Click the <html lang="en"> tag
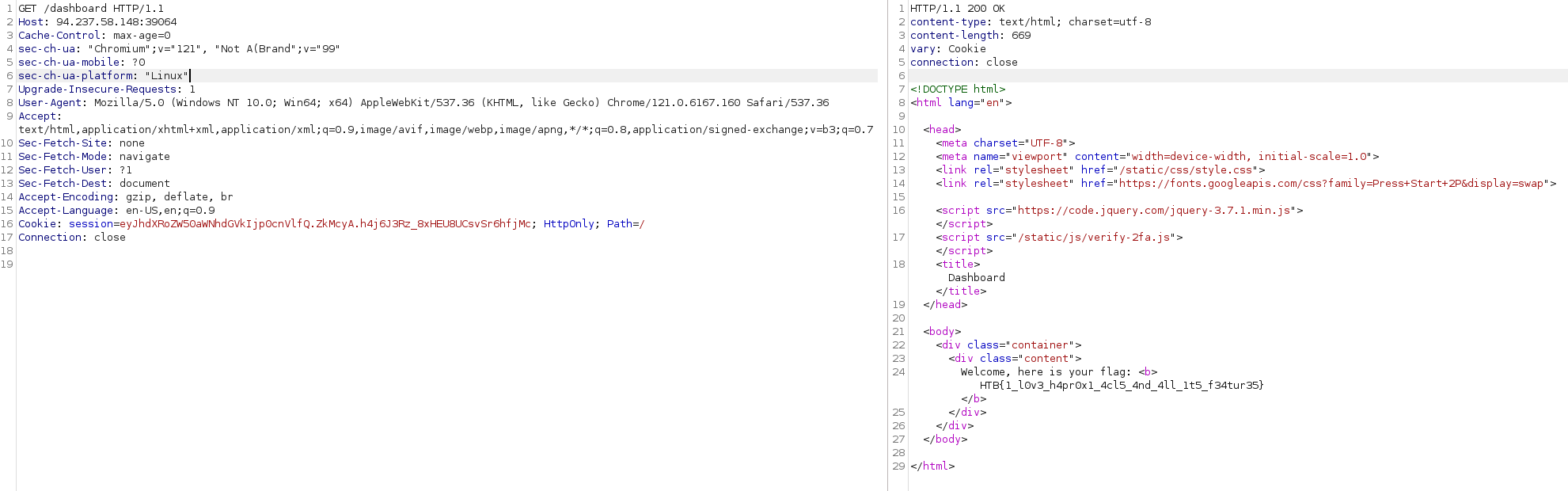Image resolution: width=1568 pixels, height=491 pixels. click(x=961, y=103)
